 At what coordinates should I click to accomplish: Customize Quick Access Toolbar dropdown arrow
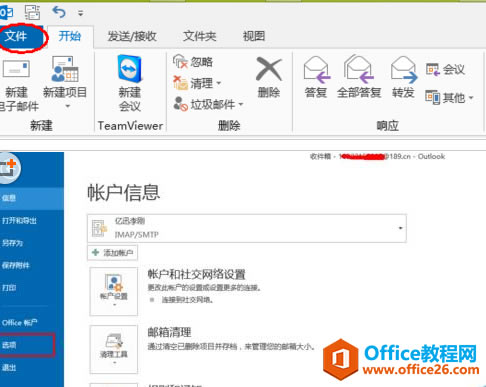click(x=80, y=13)
